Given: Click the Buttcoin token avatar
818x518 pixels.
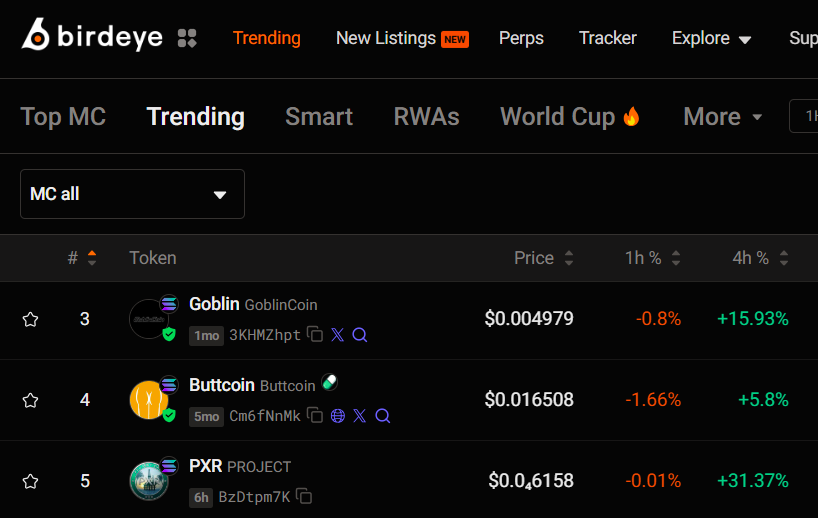Looking at the screenshot, I should coord(149,400).
